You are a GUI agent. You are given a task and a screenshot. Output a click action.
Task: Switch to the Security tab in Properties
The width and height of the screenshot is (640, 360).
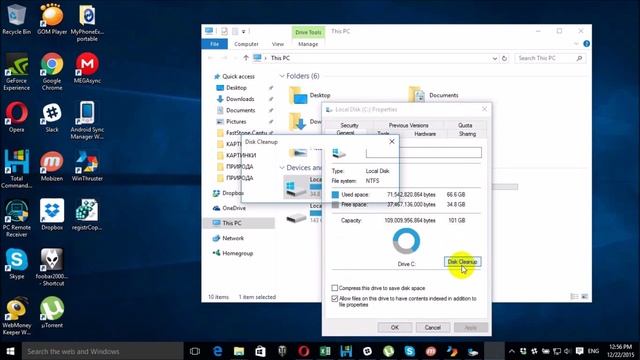coord(349,125)
